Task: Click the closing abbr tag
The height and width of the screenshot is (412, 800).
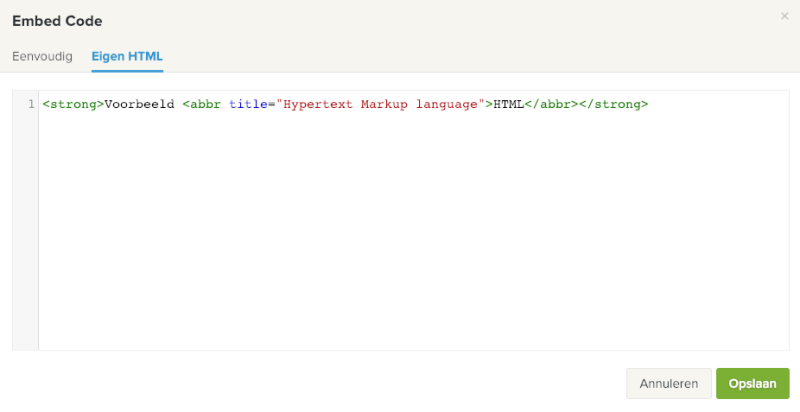Action: 551,104
